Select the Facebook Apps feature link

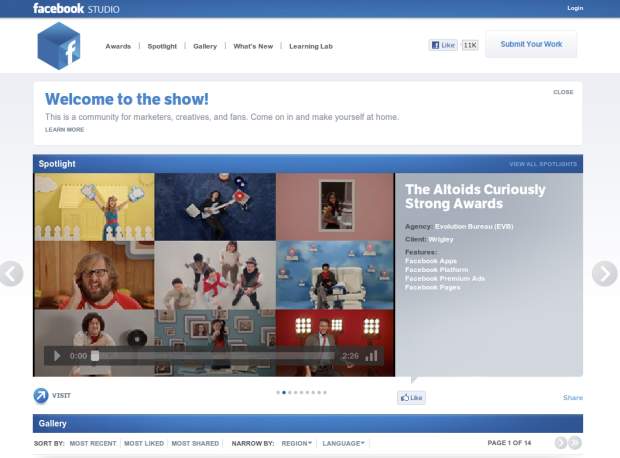431,261
